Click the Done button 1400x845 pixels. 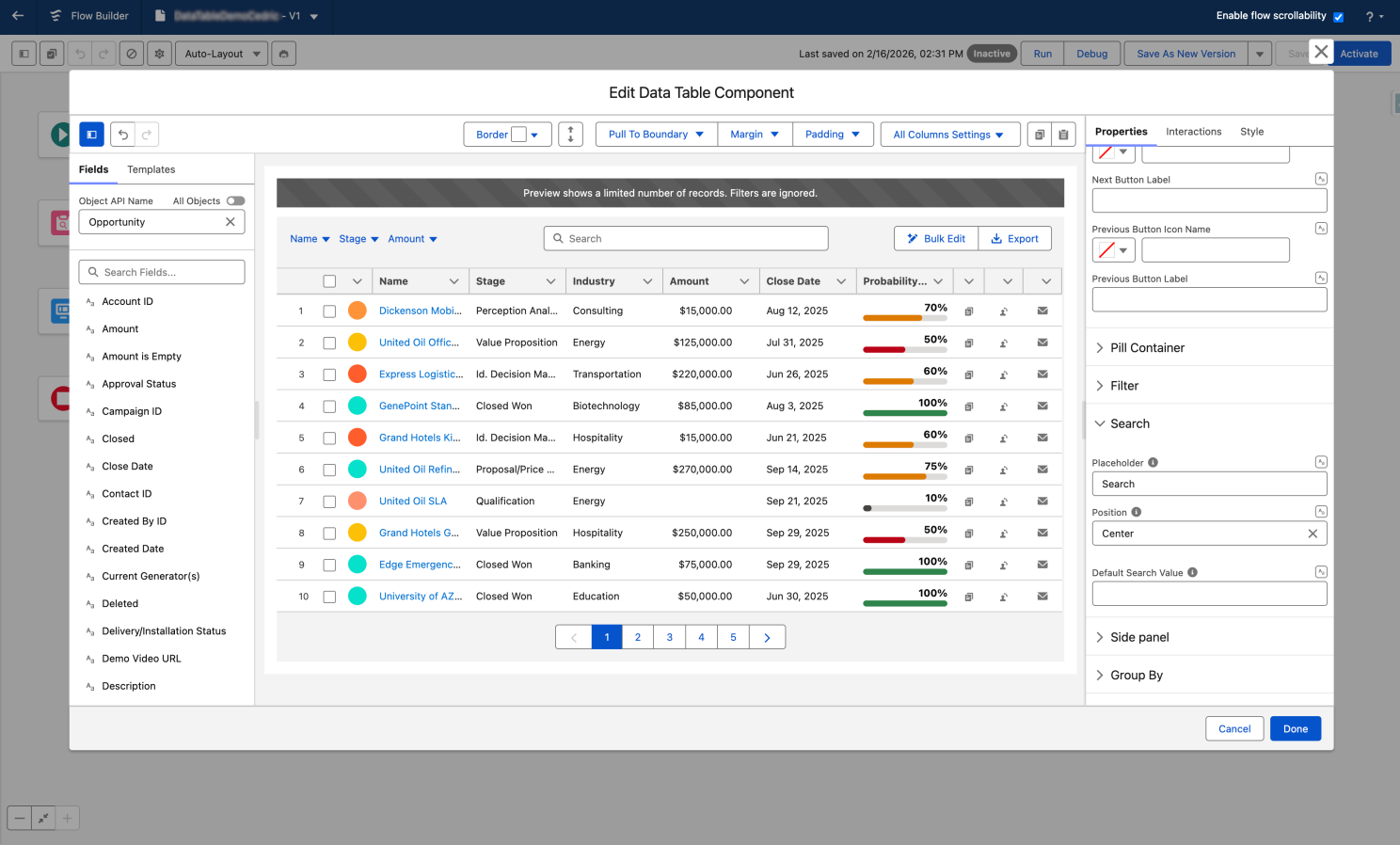pyautogui.click(x=1296, y=729)
